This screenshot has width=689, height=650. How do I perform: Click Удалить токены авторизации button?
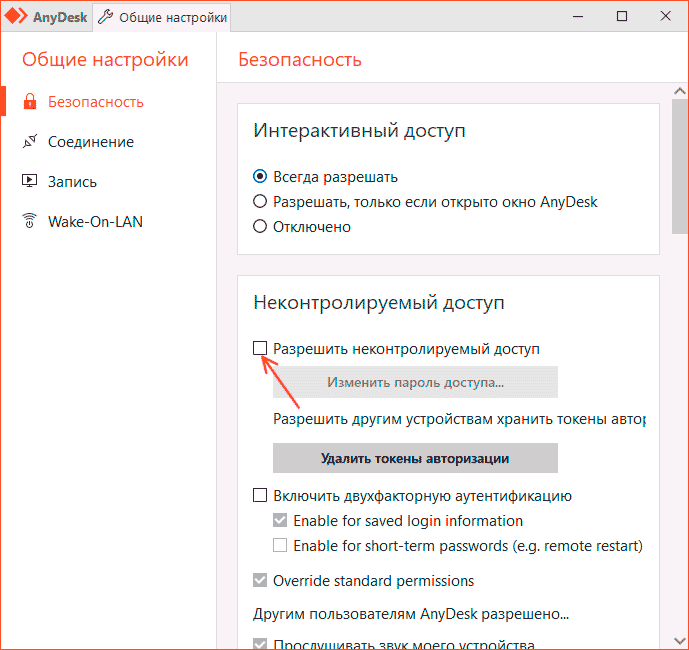tap(415, 458)
